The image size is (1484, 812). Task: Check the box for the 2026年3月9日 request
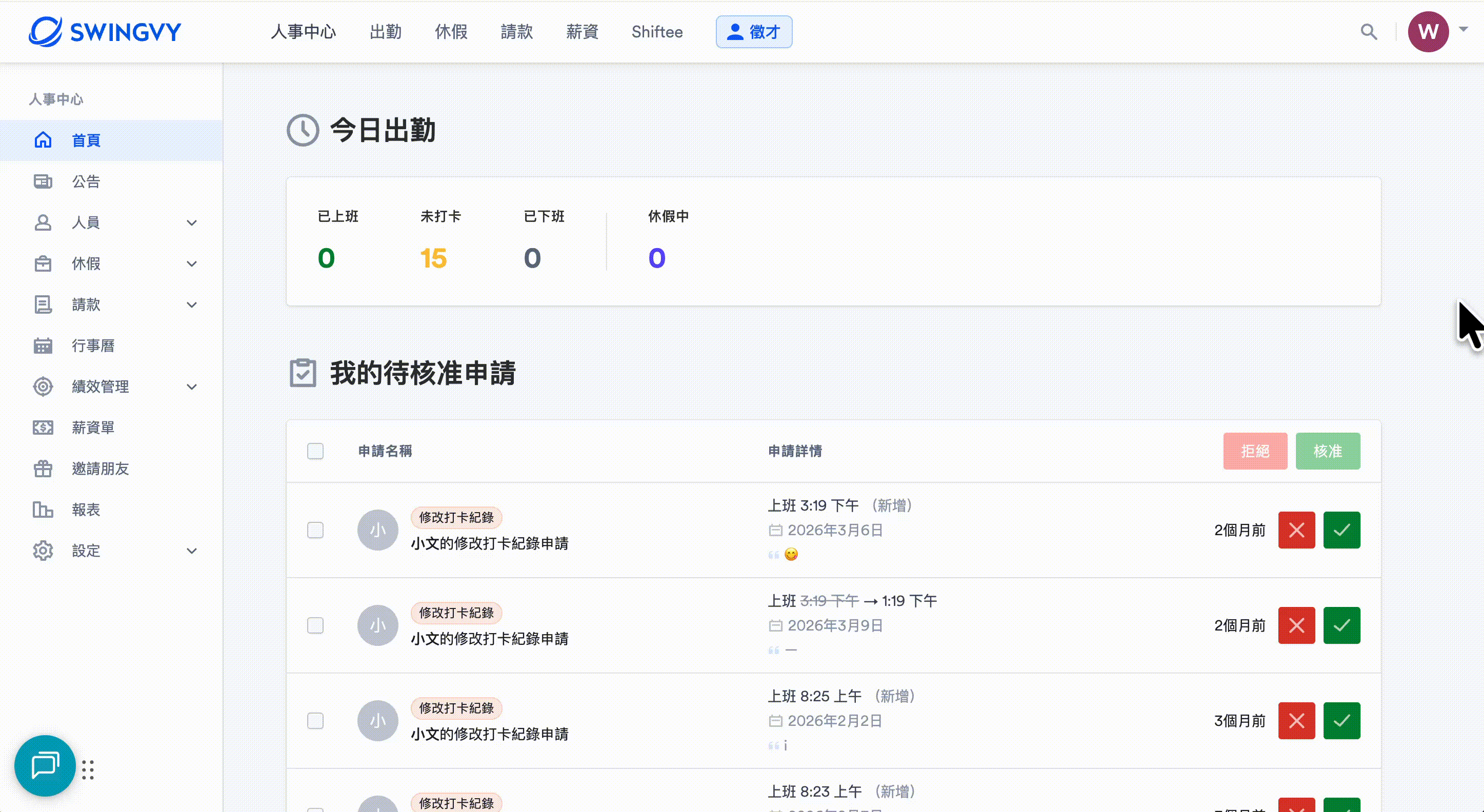click(x=315, y=625)
